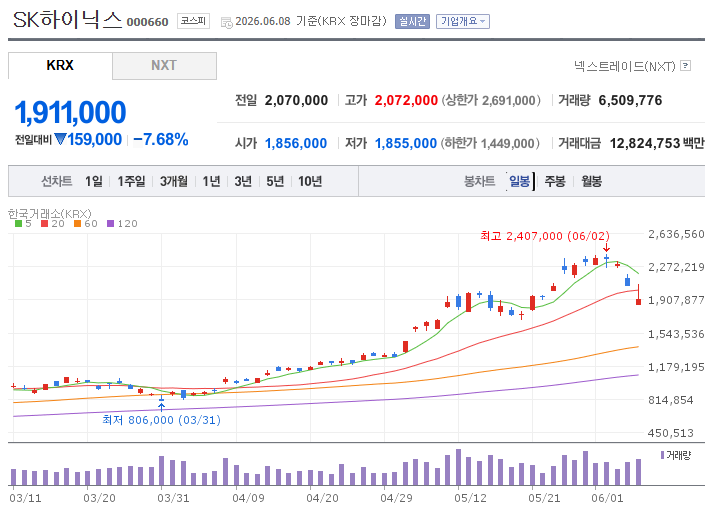
Task: Select the 1년 line chart period
Action: click(211, 181)
